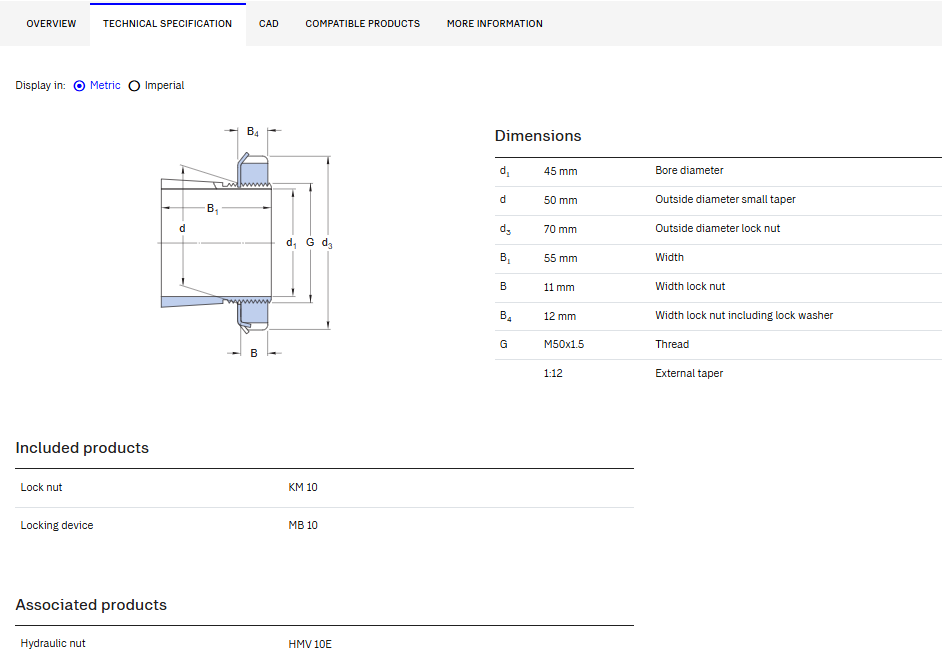
Task: Click the Width lock nut including lock washer text
Action: (744, 315)
